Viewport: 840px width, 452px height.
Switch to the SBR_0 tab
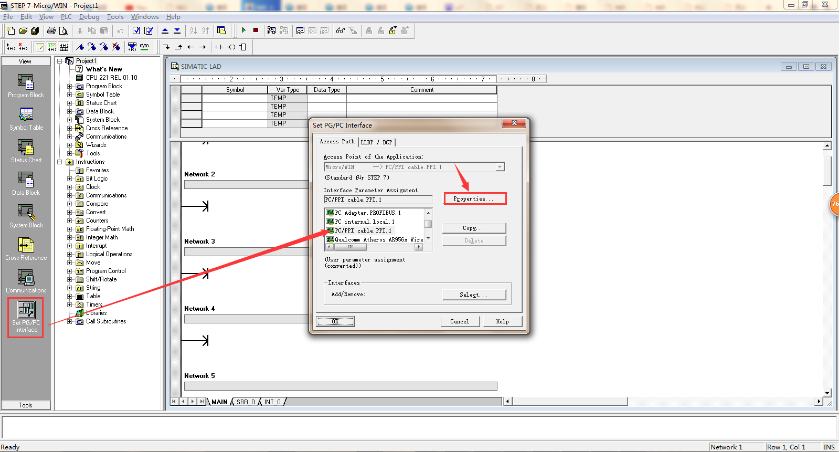pos(244,401)
